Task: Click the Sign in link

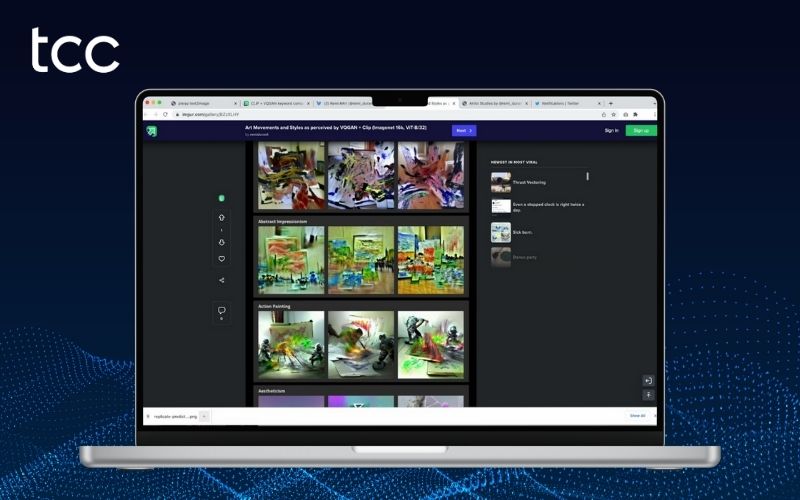Action: coord(611,131)
